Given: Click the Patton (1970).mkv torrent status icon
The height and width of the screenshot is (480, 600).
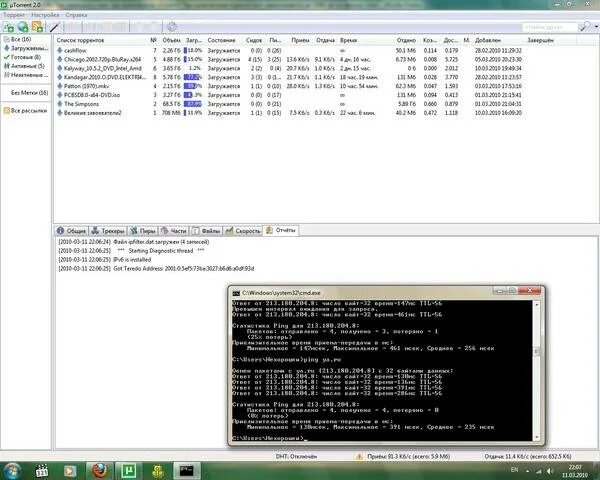Looking at the screenshot, I should click(60, 86).
